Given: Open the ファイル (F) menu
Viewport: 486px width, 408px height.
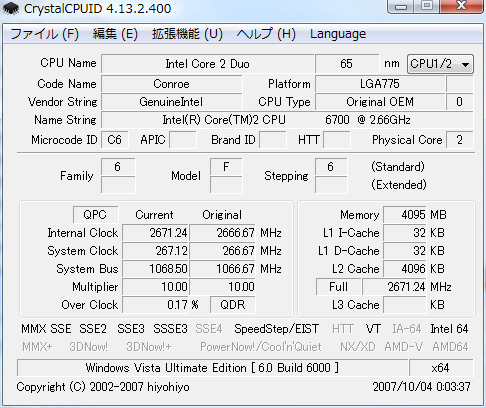Looking at the screenshot, I should coord(44,34).
